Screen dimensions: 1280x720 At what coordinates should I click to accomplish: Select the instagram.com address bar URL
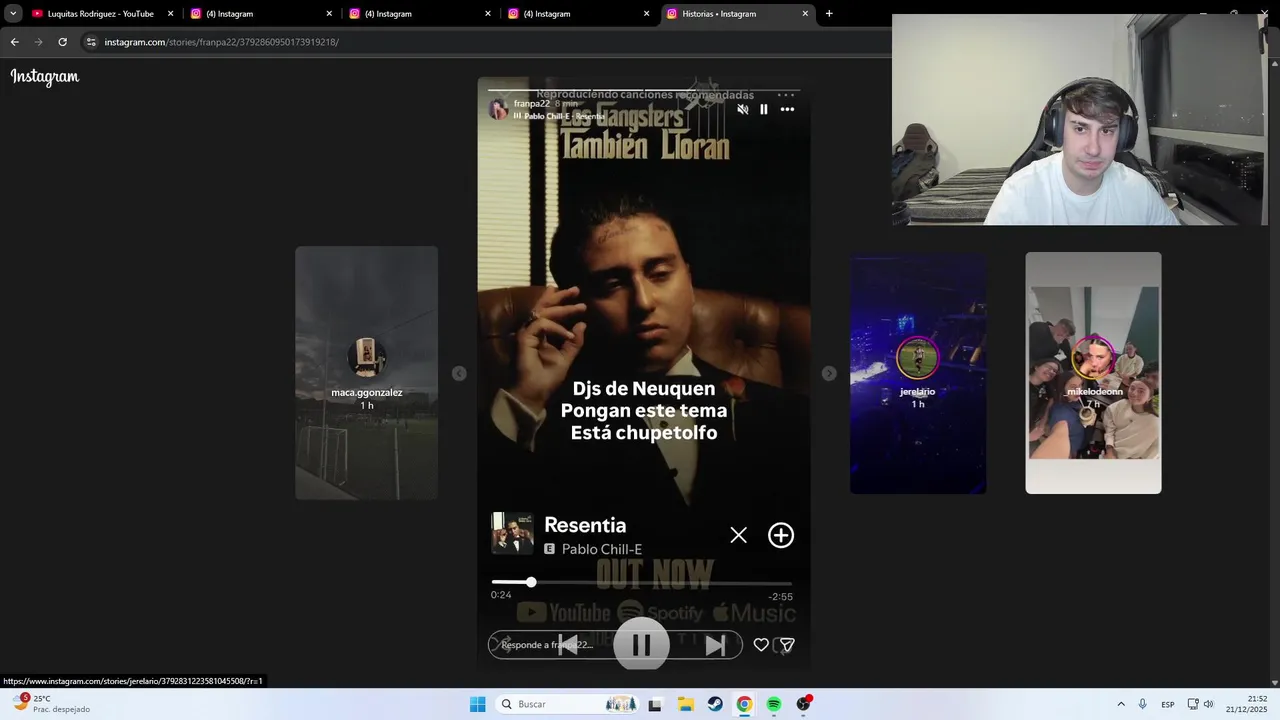click(x=222, y=42)
